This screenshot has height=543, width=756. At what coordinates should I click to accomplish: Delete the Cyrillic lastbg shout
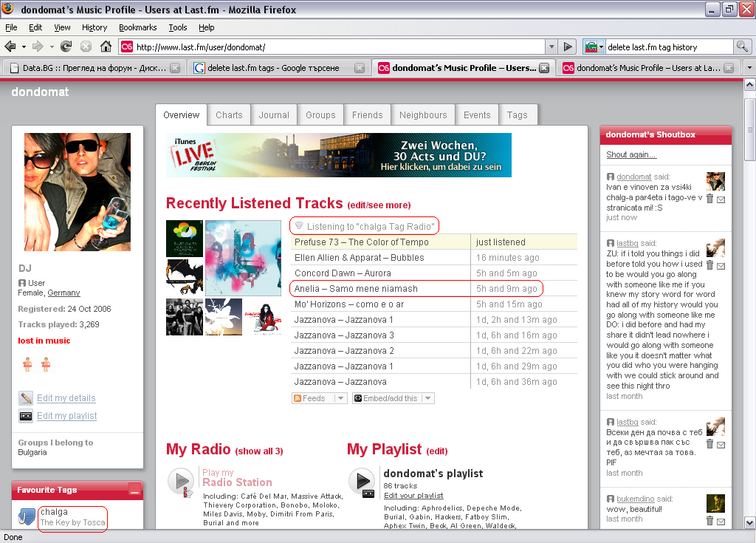coord(710,444)
